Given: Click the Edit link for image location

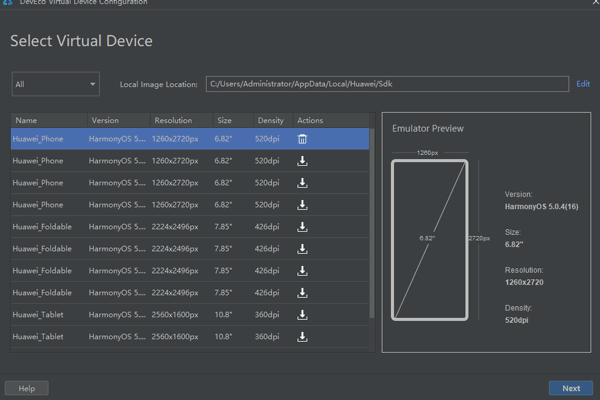Looking at the screenshot, I should tap(583, 84).
